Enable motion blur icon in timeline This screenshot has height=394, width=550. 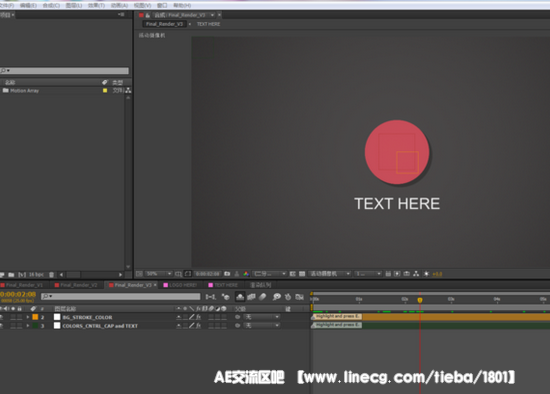[263, 297]
